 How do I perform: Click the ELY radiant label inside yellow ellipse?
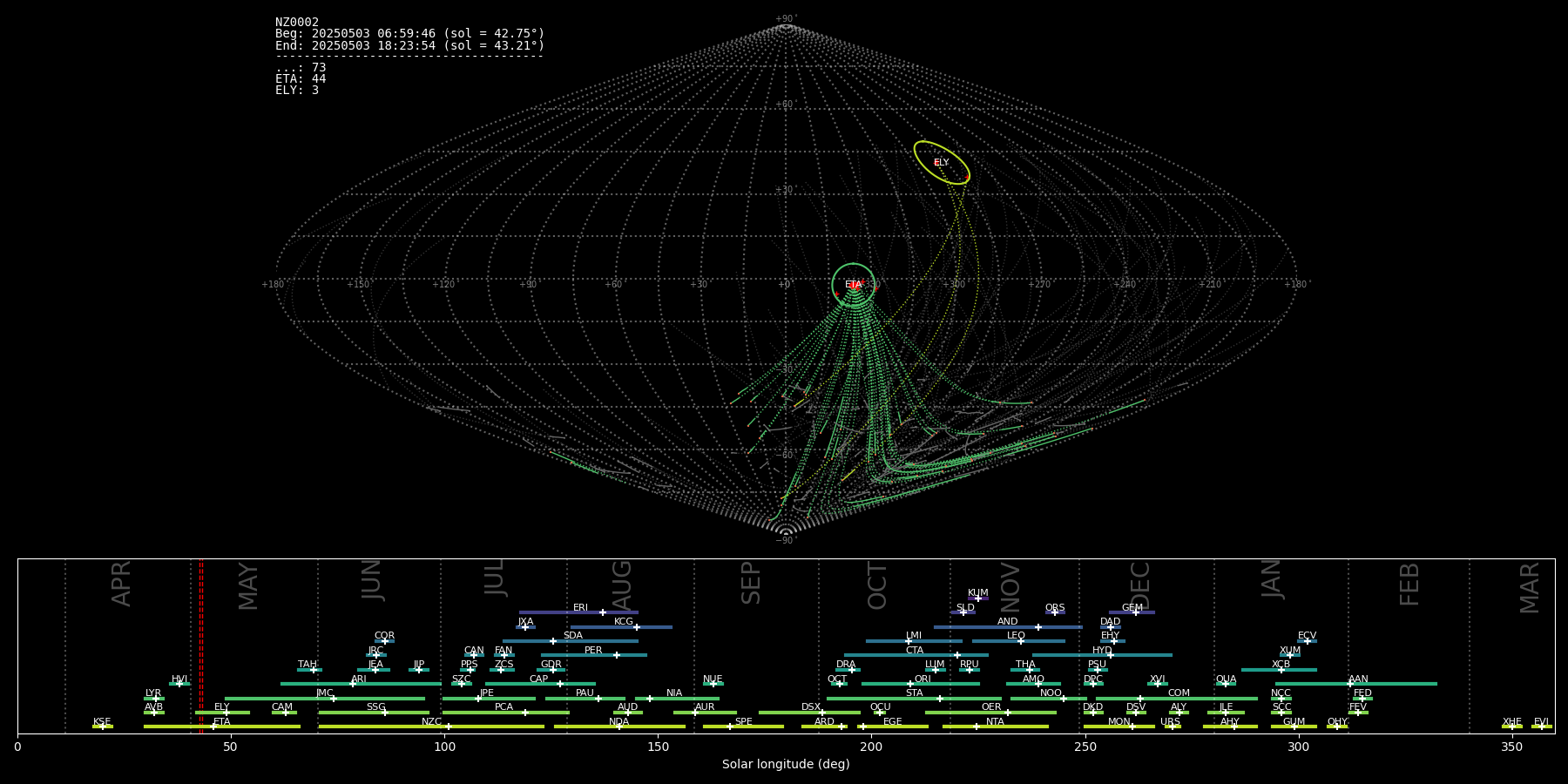[942, 163]
